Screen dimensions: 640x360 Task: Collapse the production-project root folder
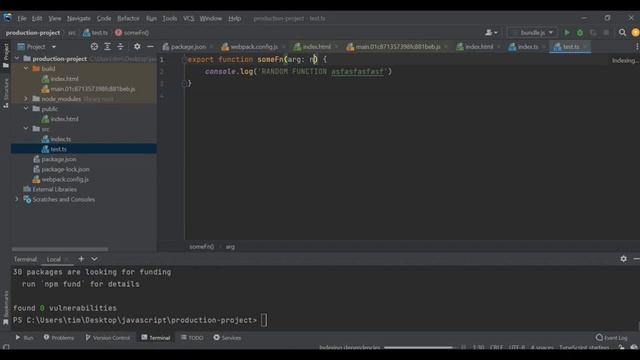pos(17,58)
